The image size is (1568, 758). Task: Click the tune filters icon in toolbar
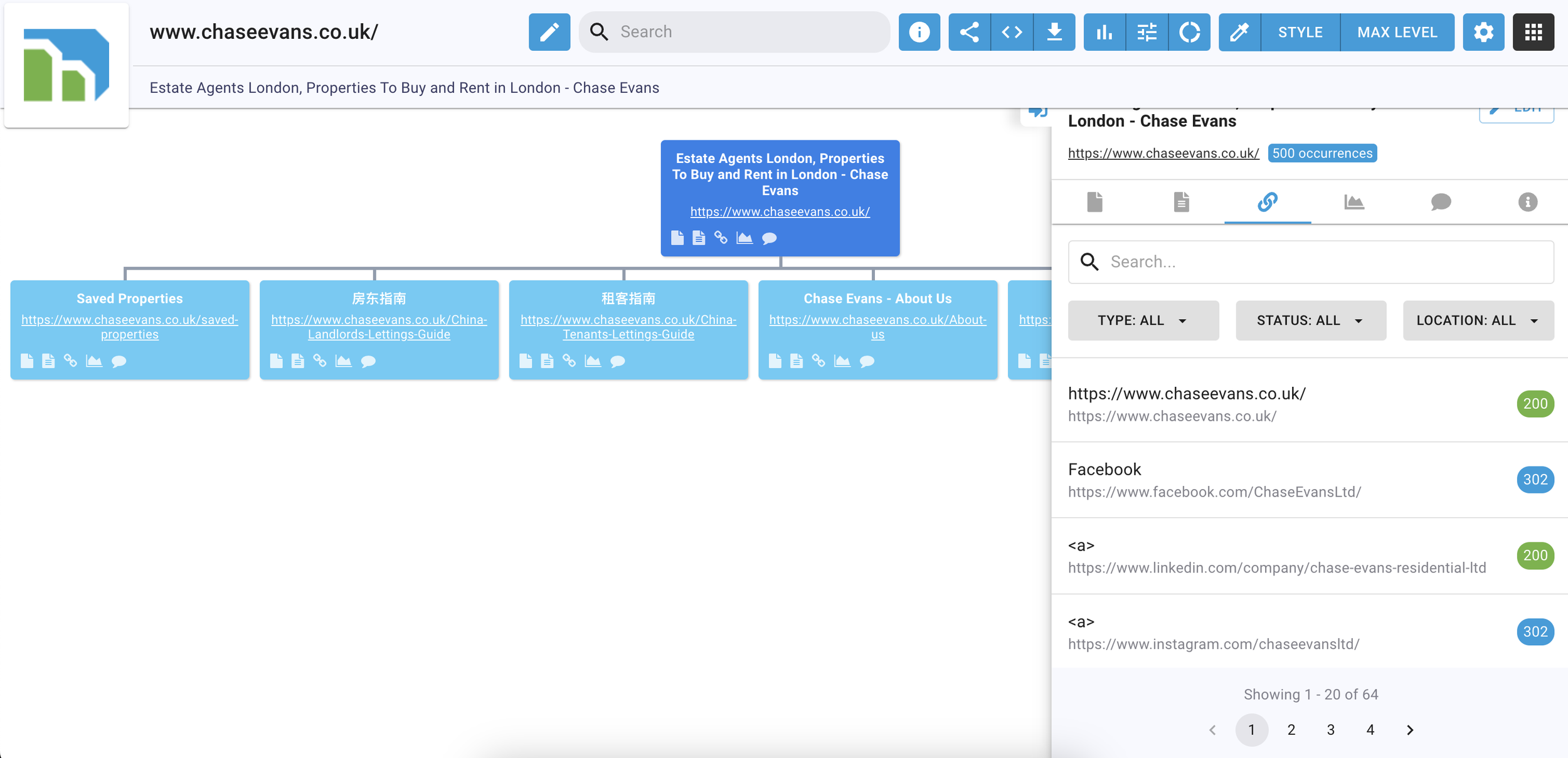(1147, 32)
